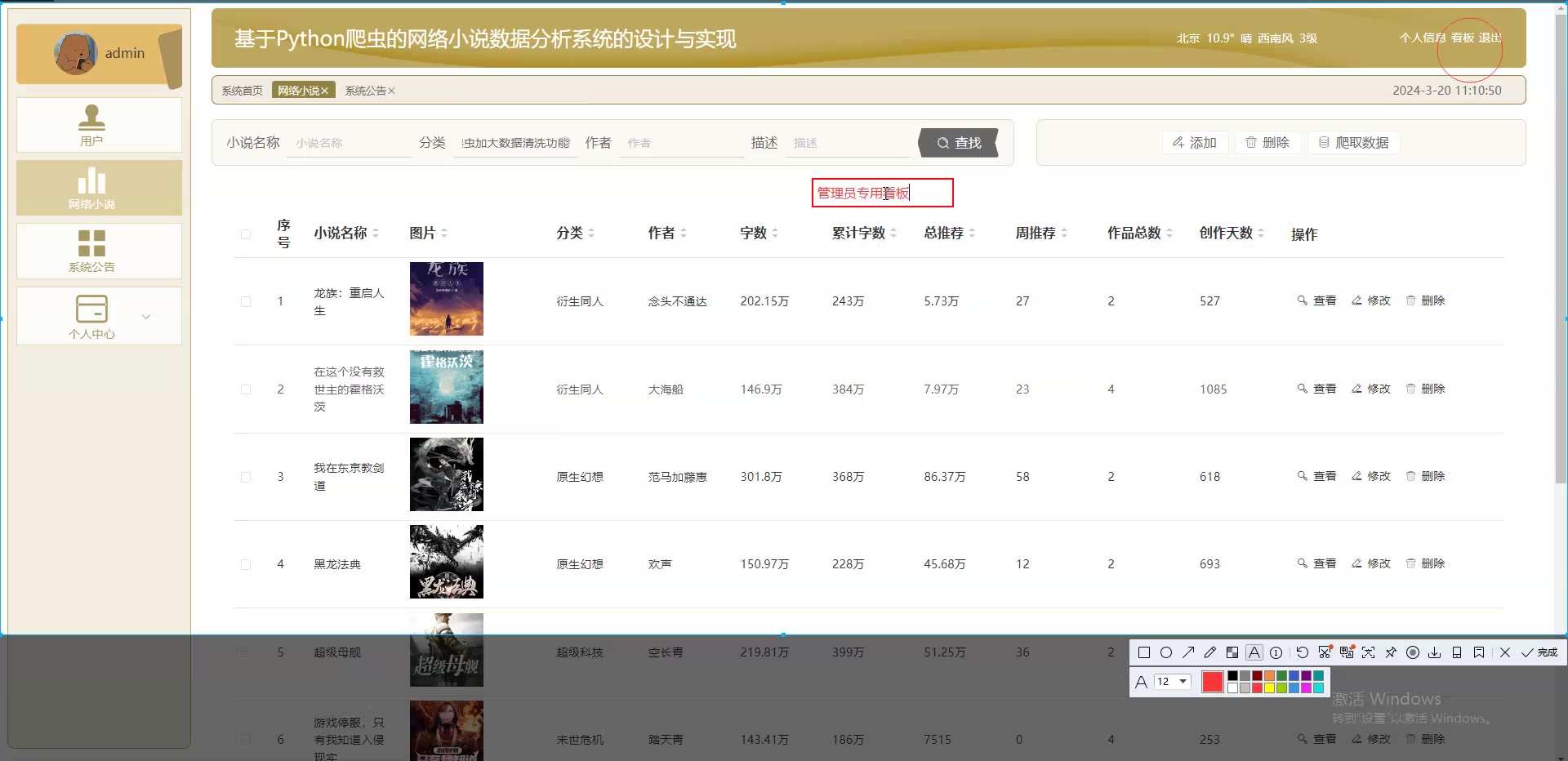Pick the yellow color swatch

click(1269, 688)
